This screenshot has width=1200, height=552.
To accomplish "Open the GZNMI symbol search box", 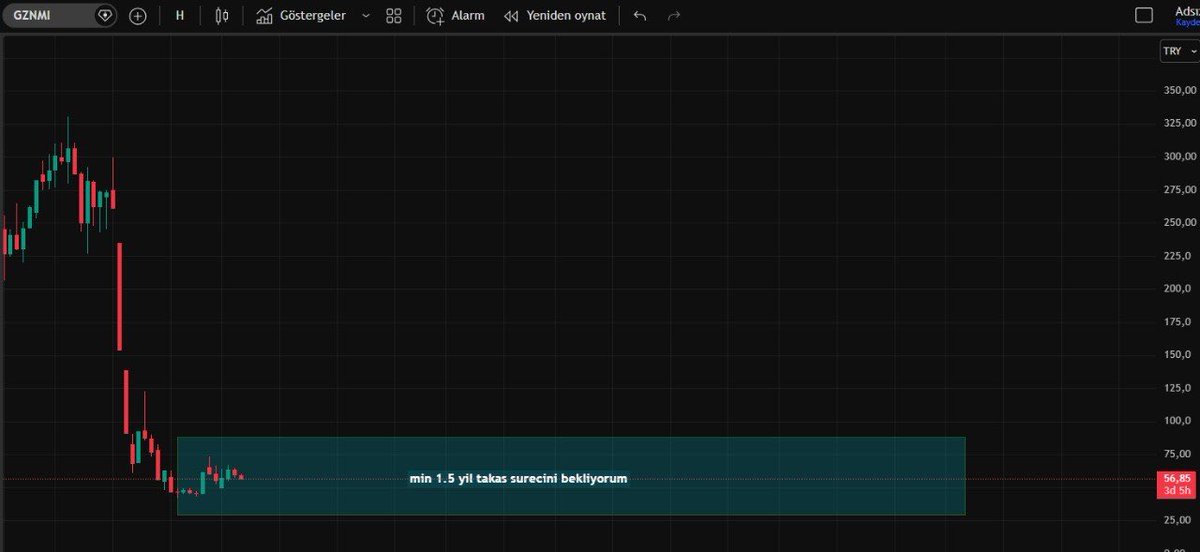I will [60, 16].
